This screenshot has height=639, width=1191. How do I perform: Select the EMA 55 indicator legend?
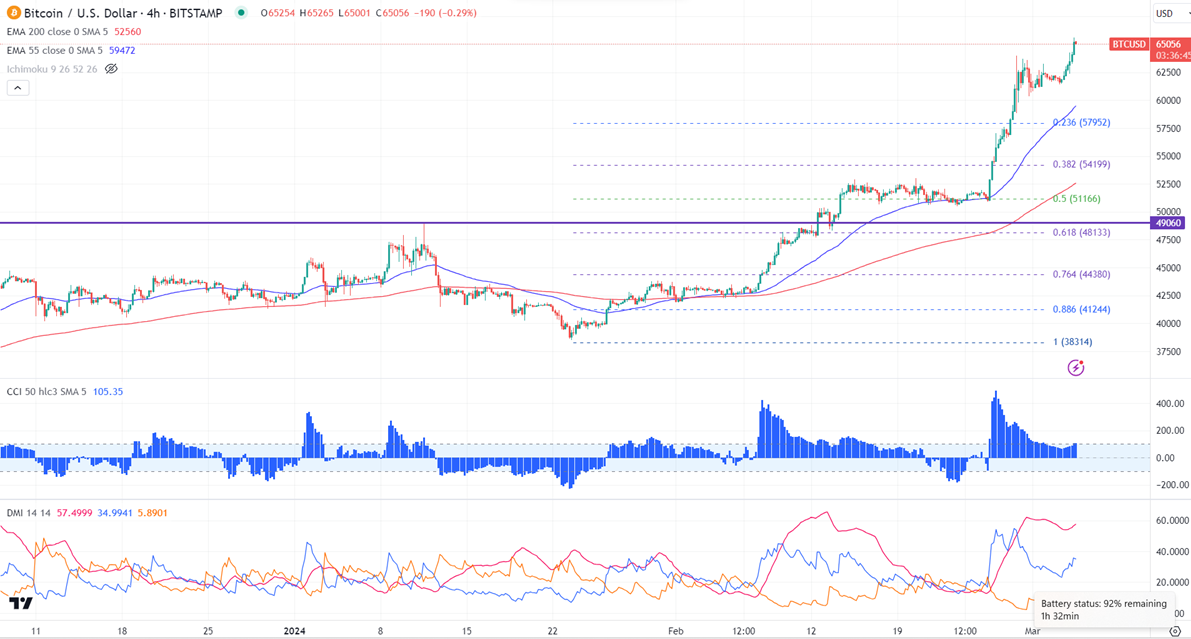click(x=55, y=50)
